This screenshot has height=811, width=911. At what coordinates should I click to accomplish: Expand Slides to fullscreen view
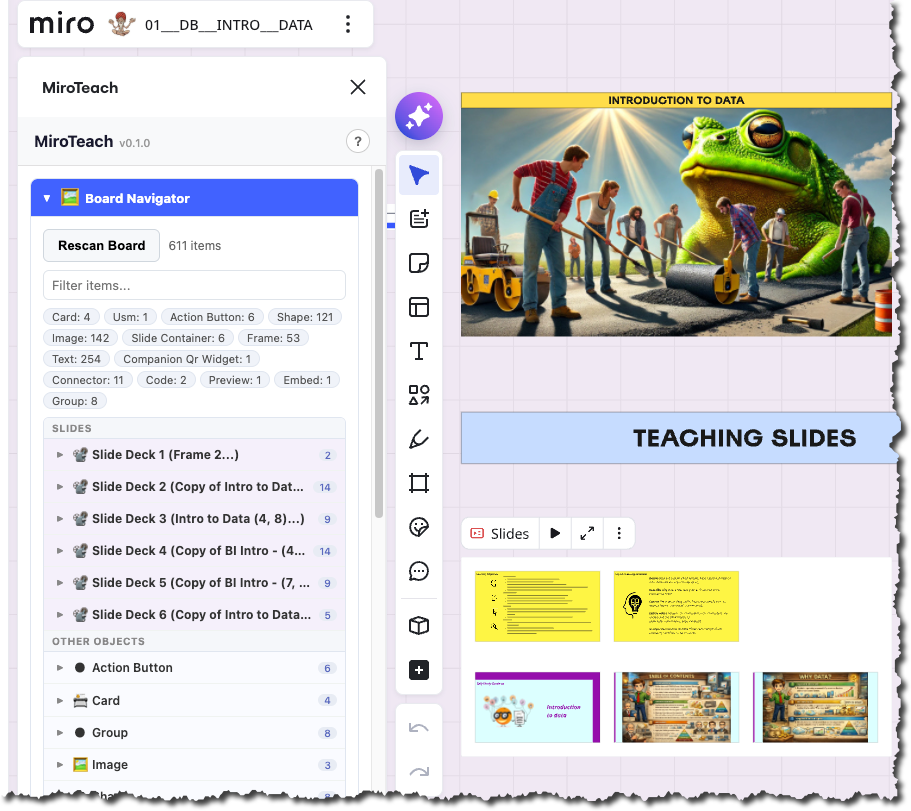[587, 533]
